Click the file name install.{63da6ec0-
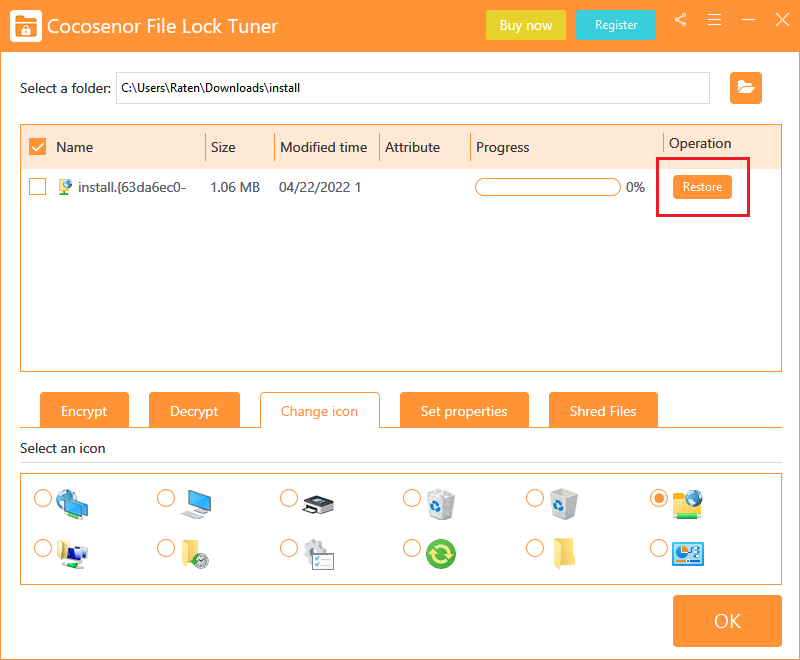Image resolution: width=800 pixels, height=660 pixels. tap(132, 187)
